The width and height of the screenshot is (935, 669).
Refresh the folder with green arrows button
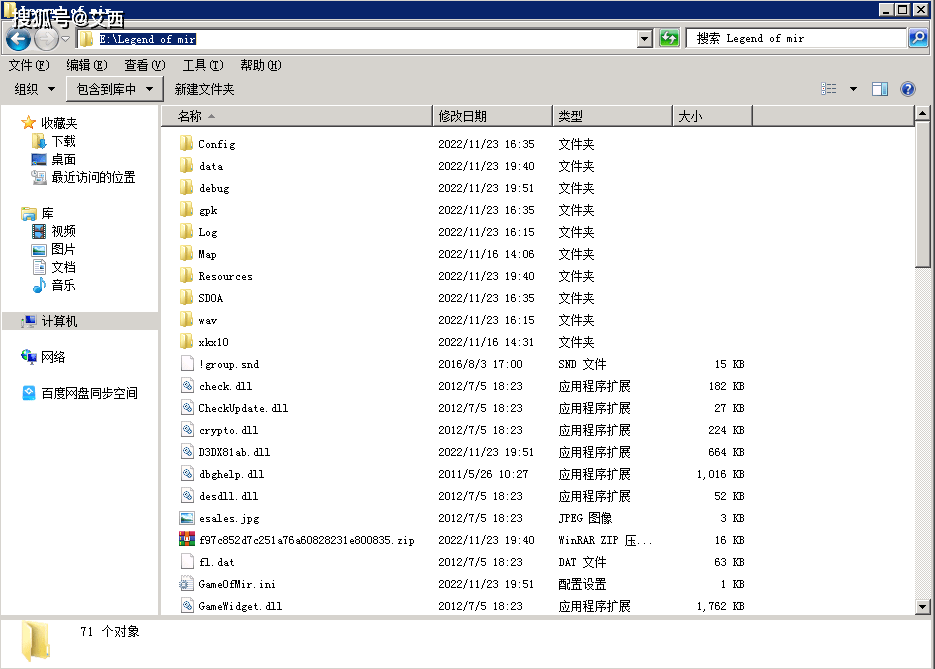669,39
